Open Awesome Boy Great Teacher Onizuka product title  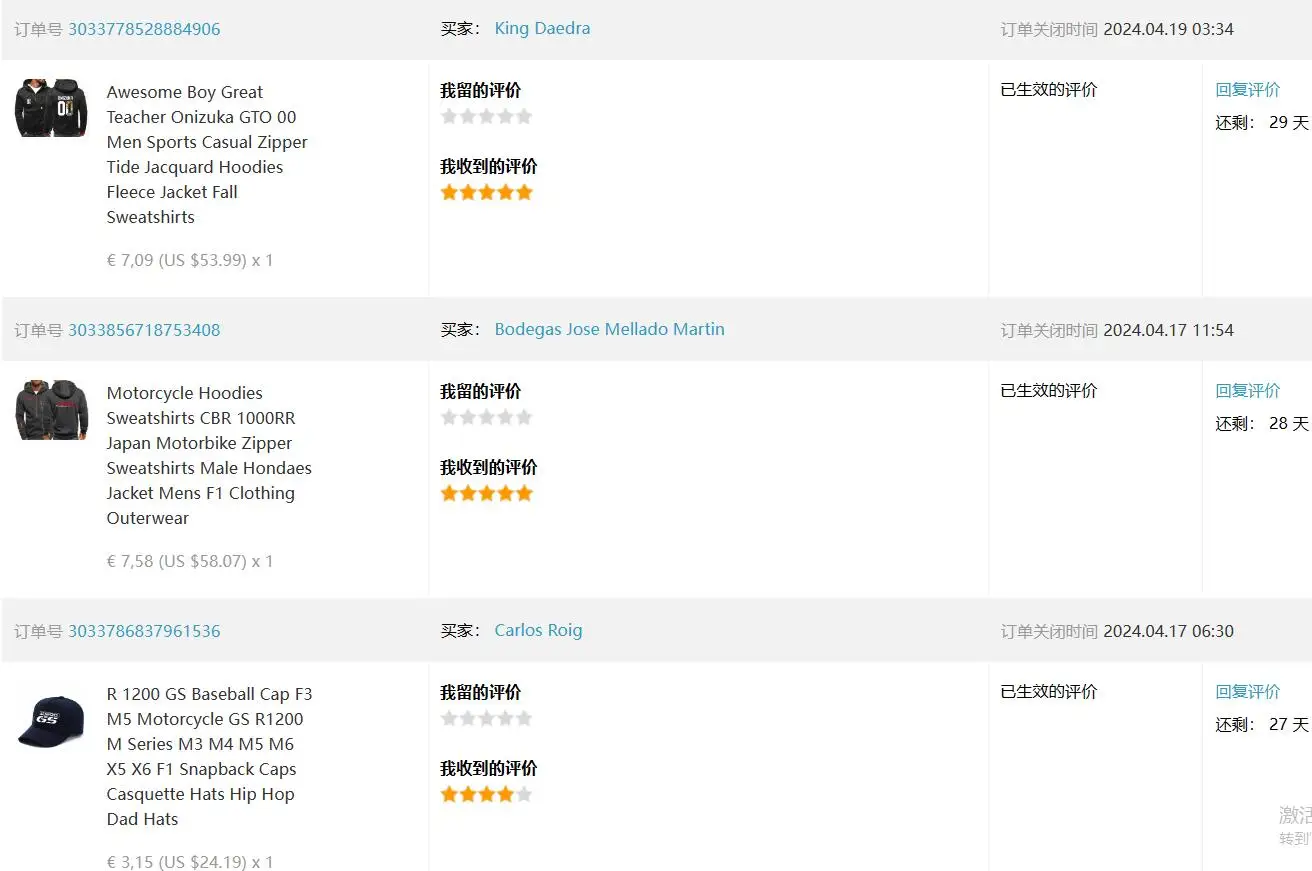click(207, 154)
